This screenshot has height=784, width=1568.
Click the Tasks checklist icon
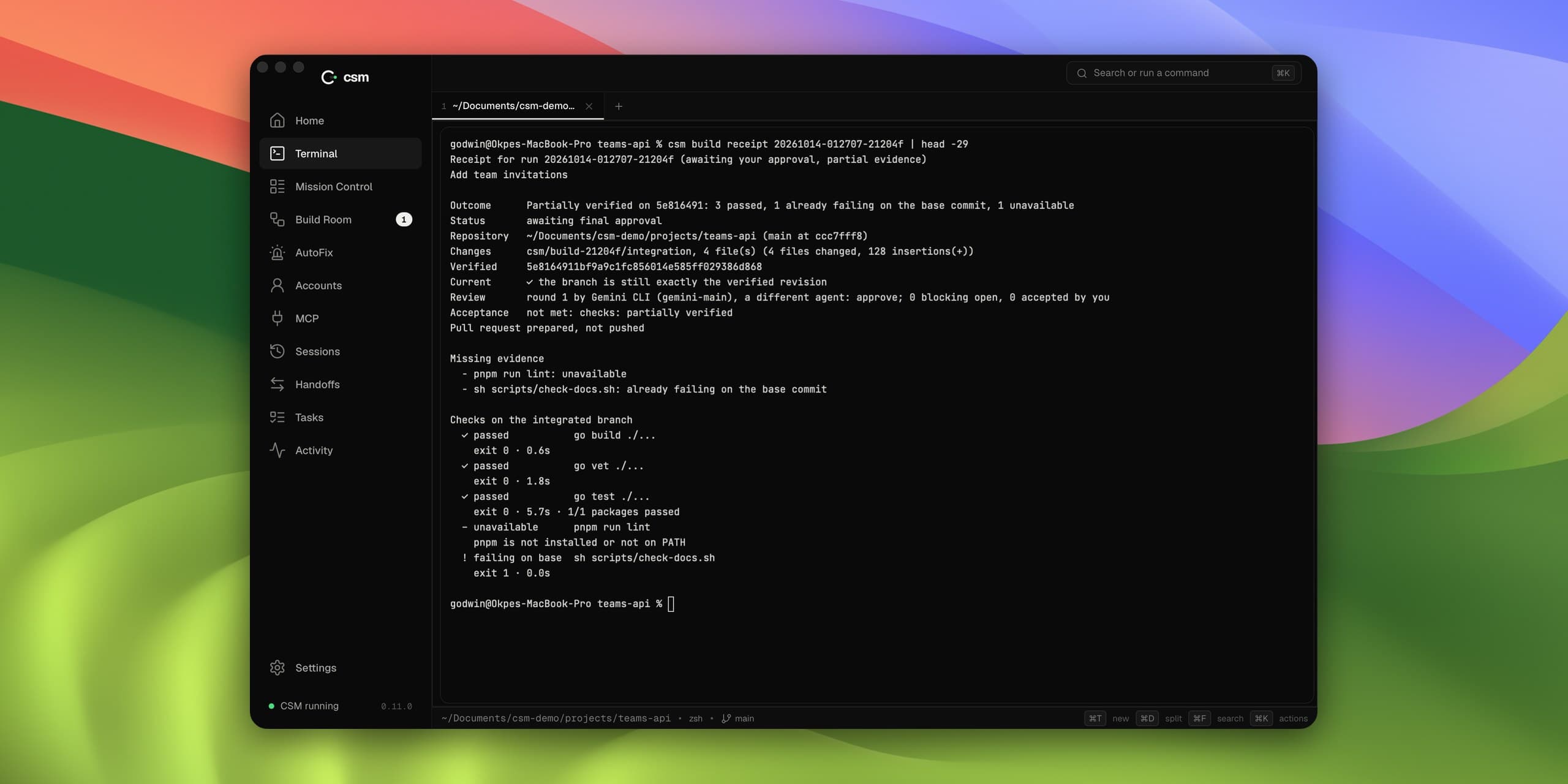click(277, 417)
